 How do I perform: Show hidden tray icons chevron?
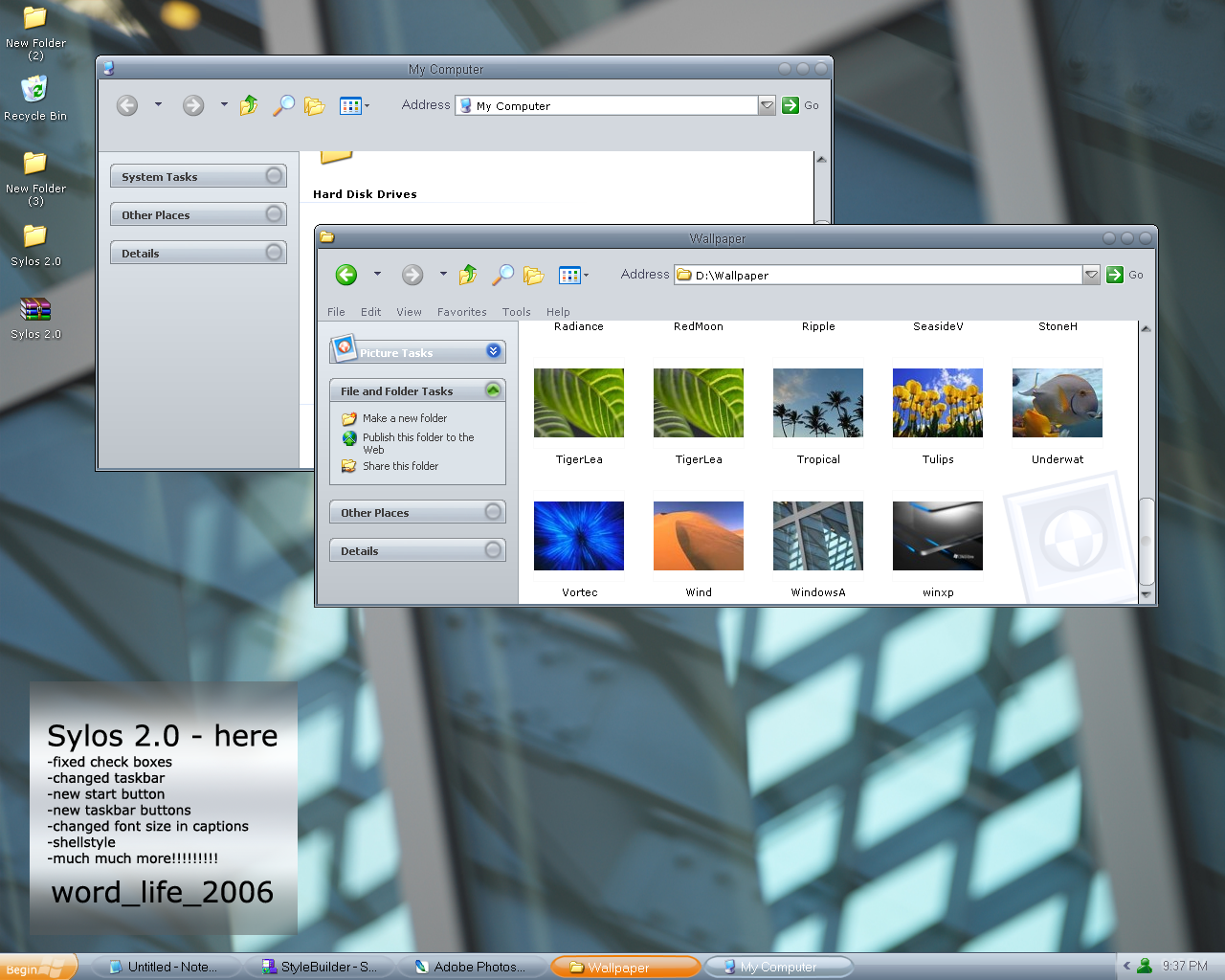click(x=1126, y=966)
